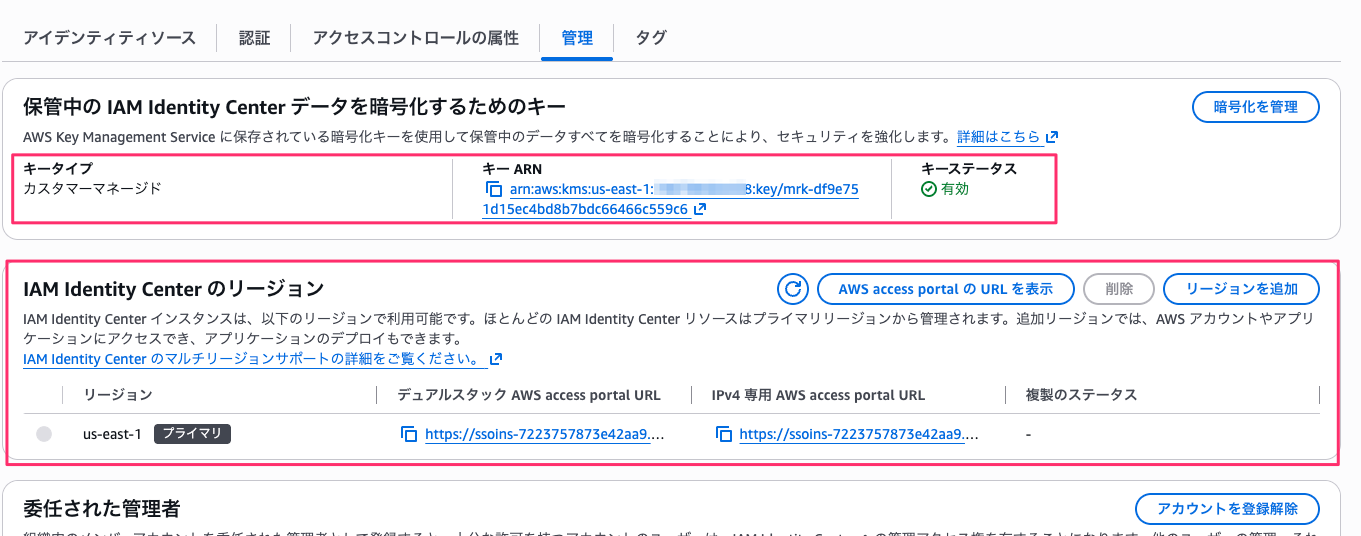Screen dimensions: 1361x536
Task: Copy the dual-stack portal URL with its copy icon
Action: click(408, 434)
